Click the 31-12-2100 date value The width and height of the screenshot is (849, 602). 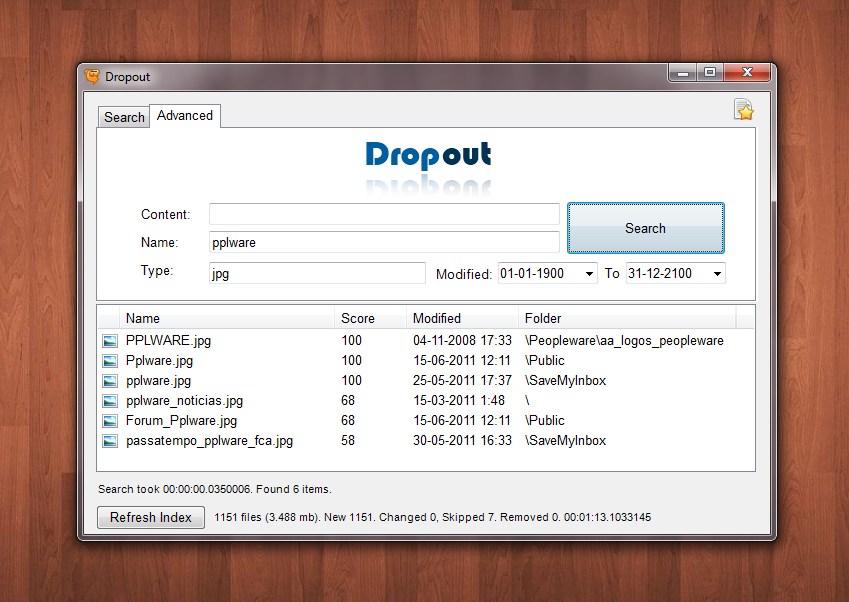[659, 273]
